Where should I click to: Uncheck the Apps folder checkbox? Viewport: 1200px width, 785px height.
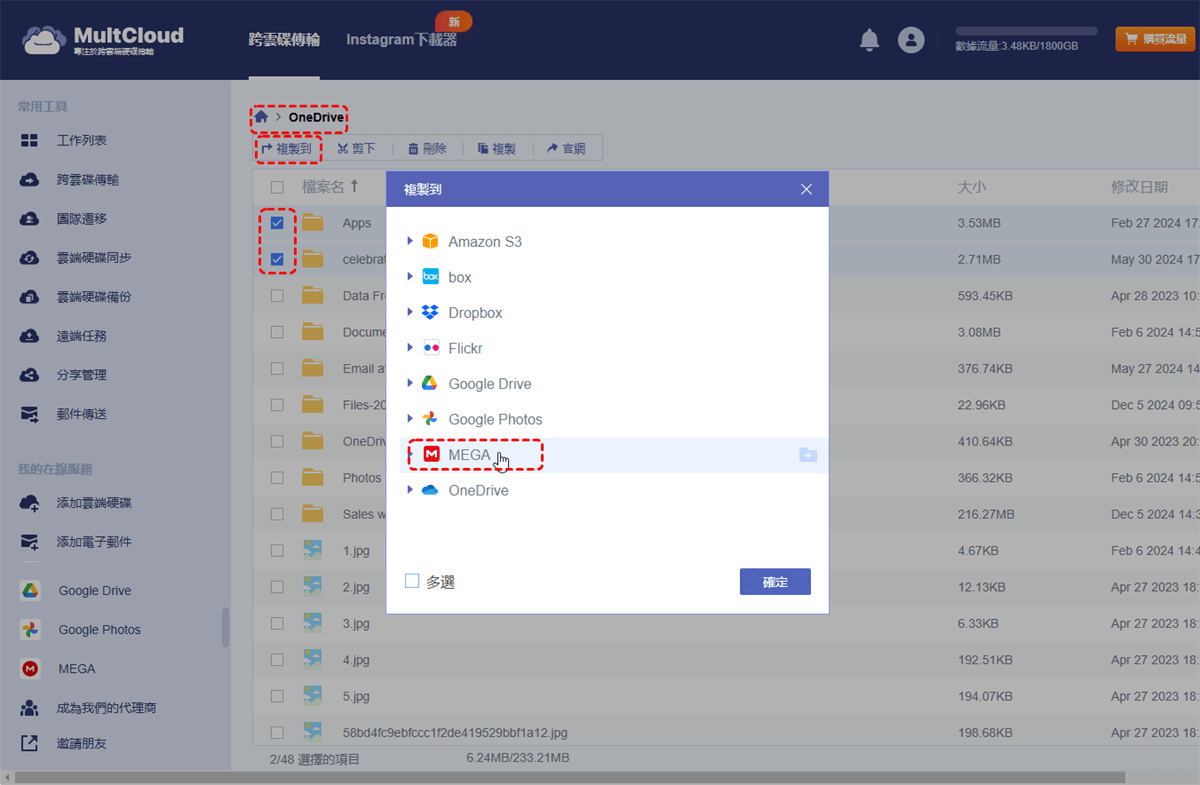tap(277, 223)
